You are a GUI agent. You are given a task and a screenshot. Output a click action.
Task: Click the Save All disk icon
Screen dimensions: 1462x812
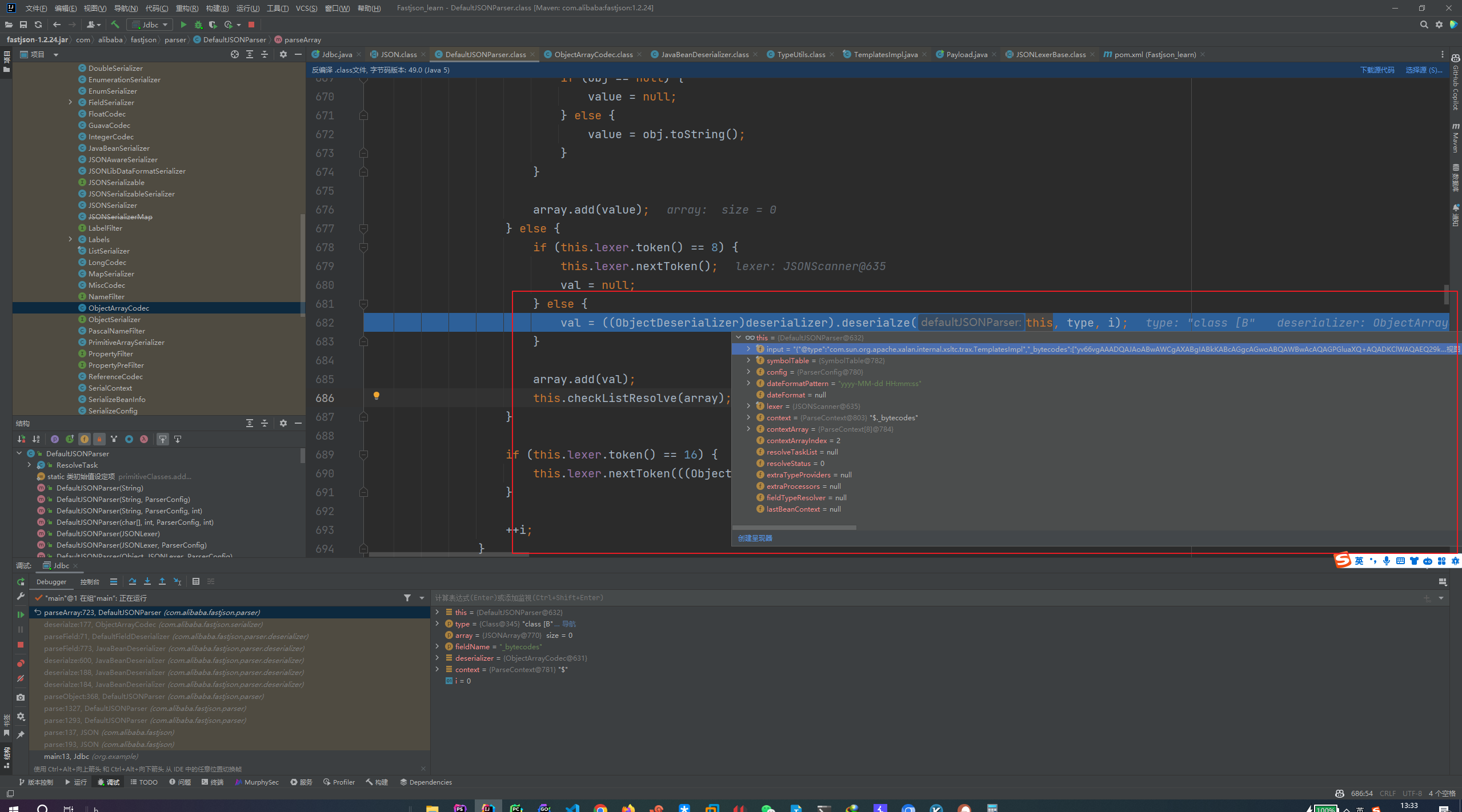point(23,25)
